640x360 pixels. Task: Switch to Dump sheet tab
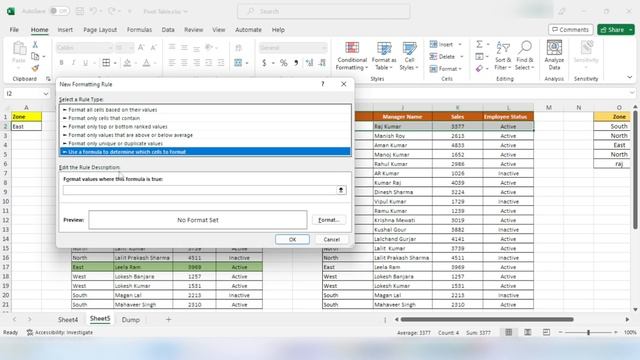click(131, 320)
